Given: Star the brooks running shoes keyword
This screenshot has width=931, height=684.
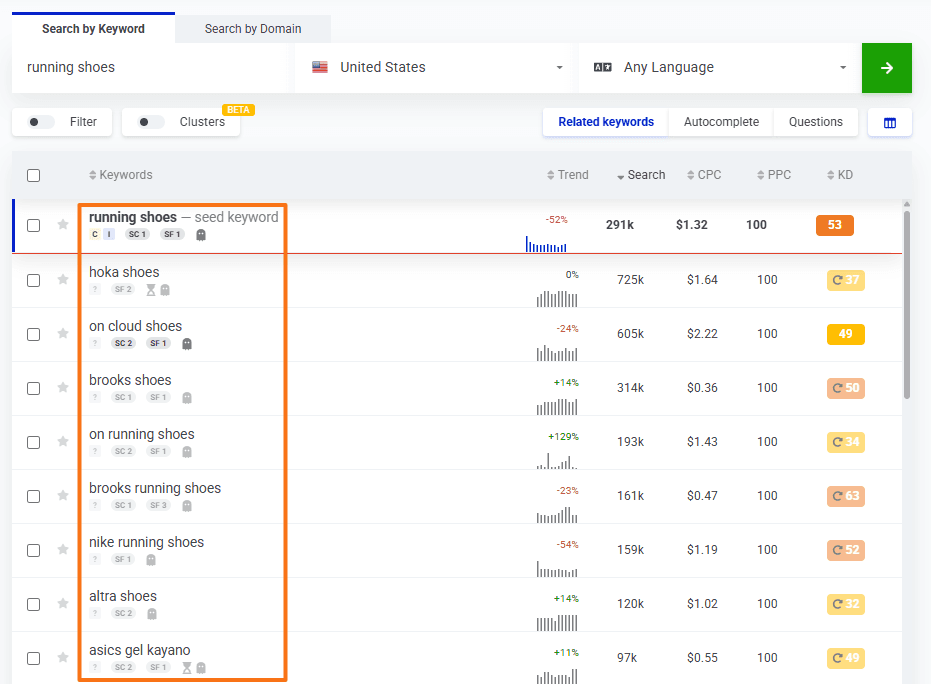Looking at the screenshot, I should coord(63,496).
